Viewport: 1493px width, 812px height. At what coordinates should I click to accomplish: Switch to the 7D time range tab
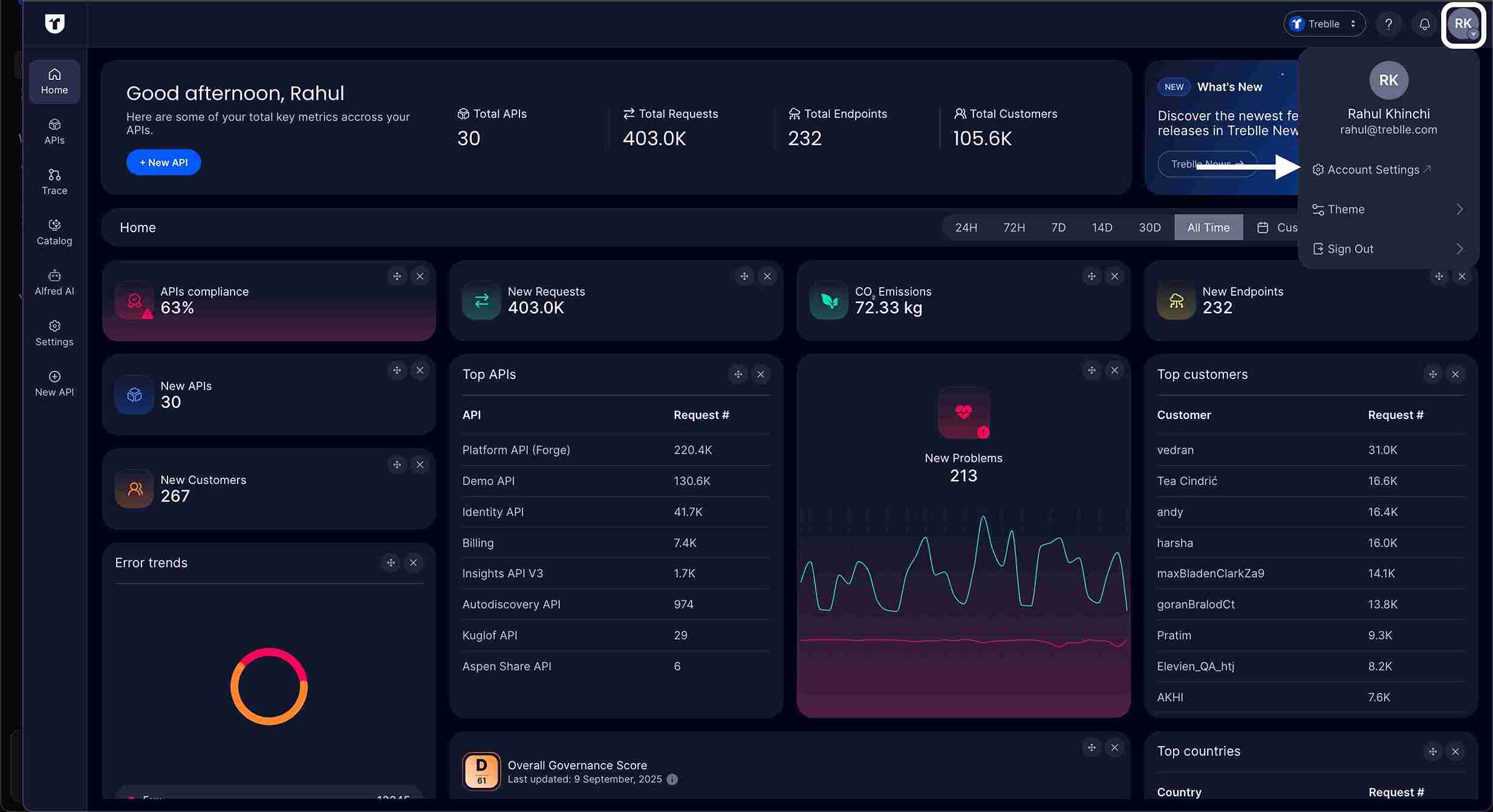[1058, 227]
